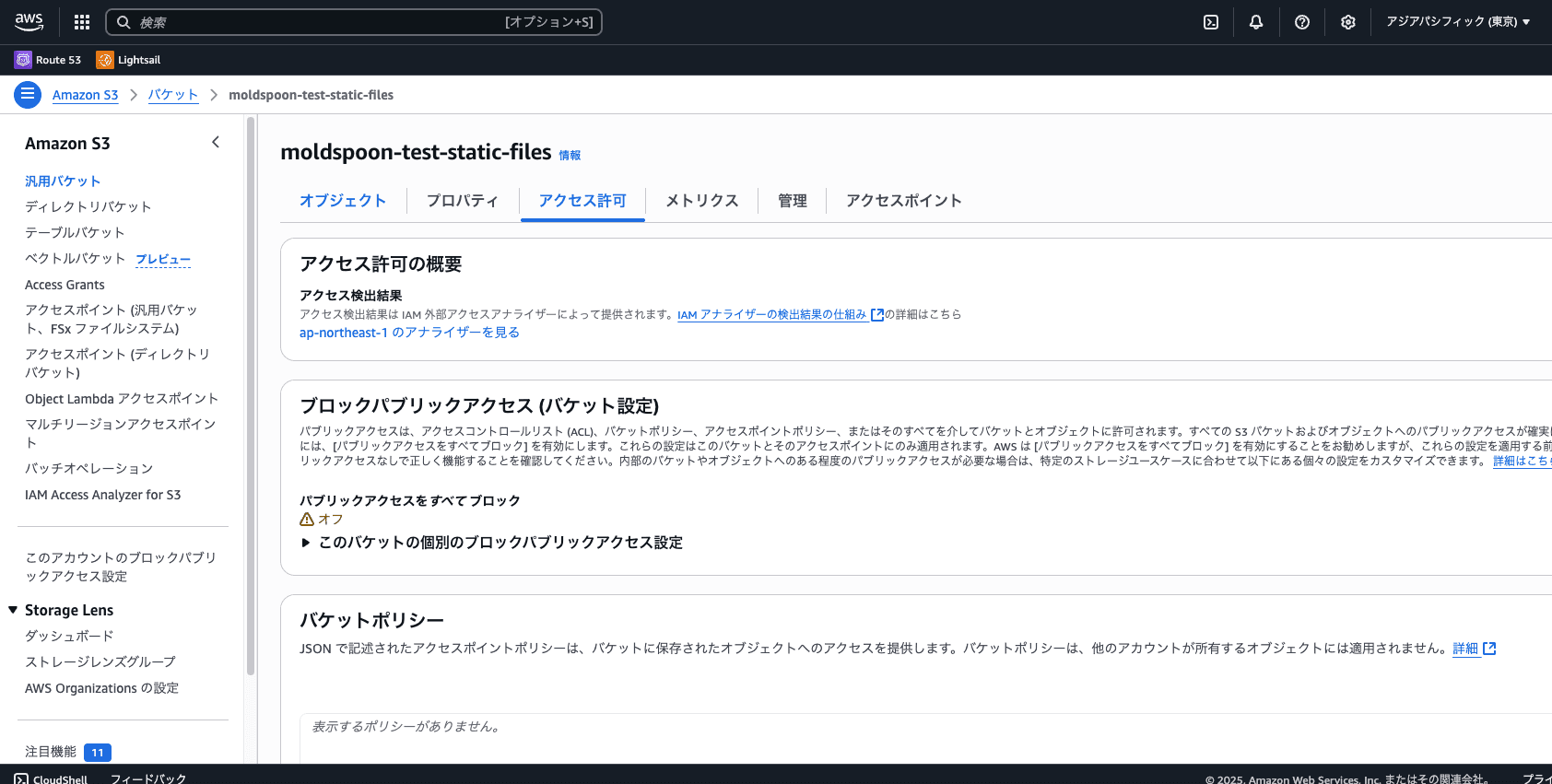Screen dimensions: 1552x784
Task: Open マルチリージョンアクセスポイント in sidebar
Action: click(121, 434)
